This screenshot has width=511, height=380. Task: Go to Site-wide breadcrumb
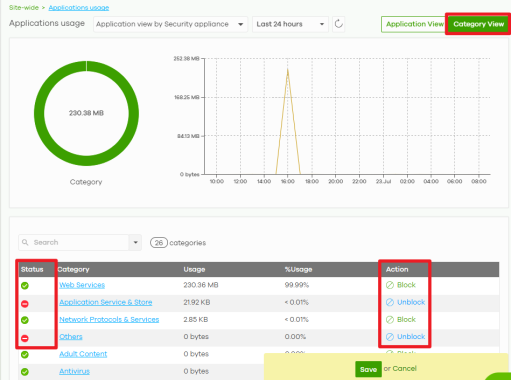tap(24, 7)
